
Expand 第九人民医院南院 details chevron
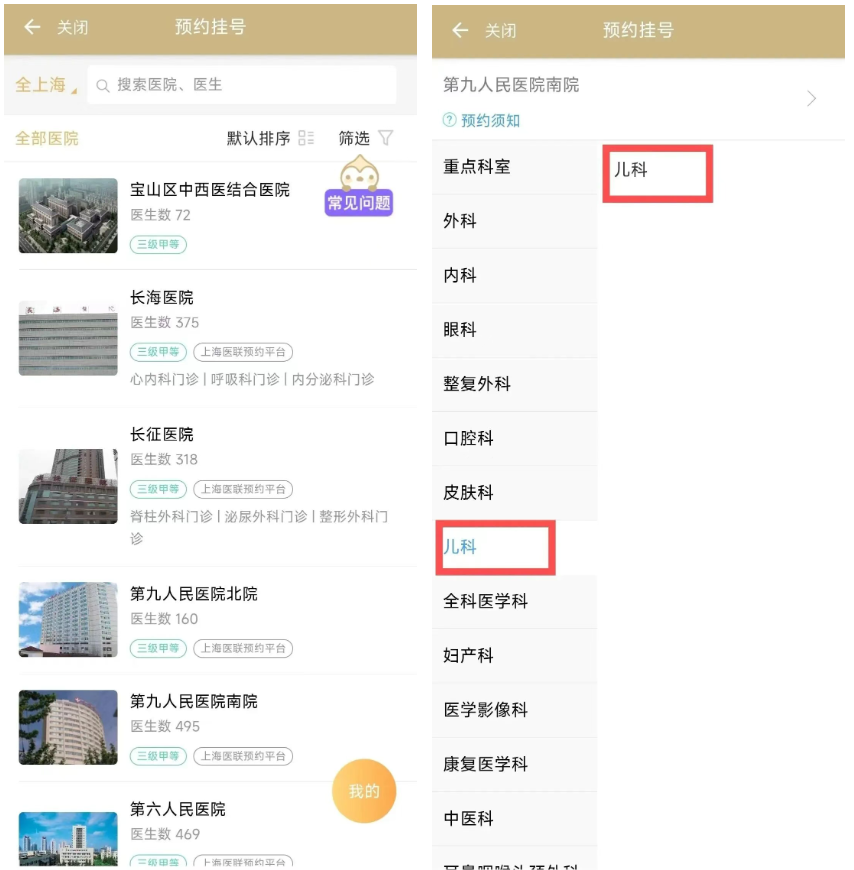pos(811,98)
